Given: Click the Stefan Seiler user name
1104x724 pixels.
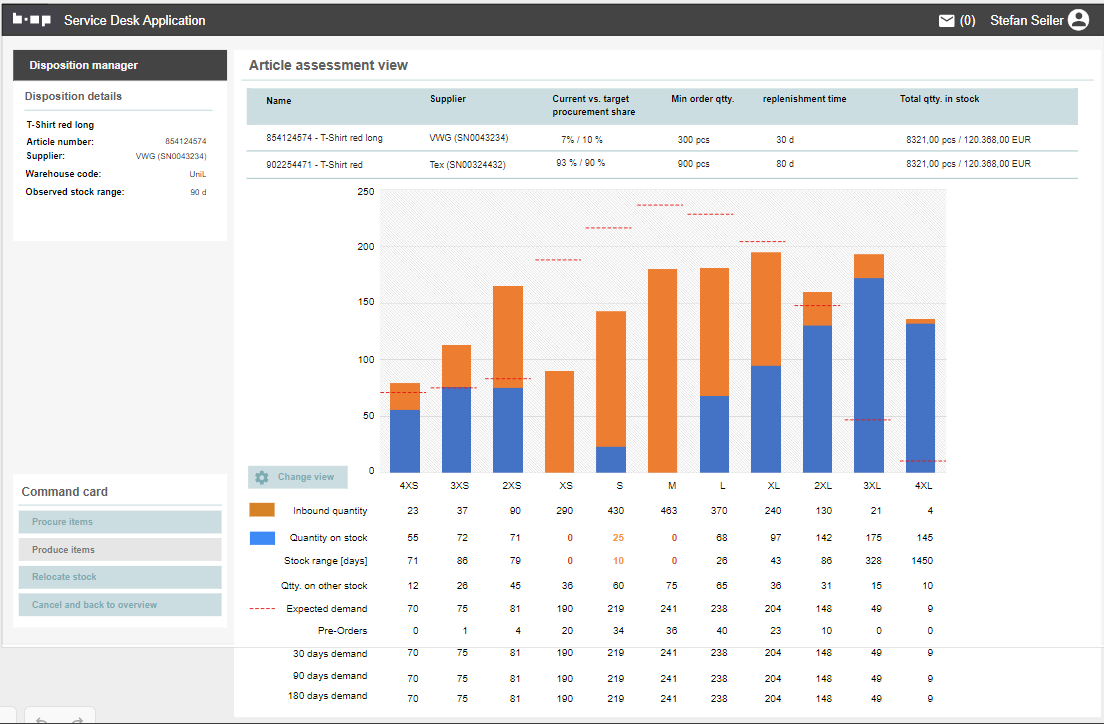Looking at the screenshot, I should [x=1027, y=20].
